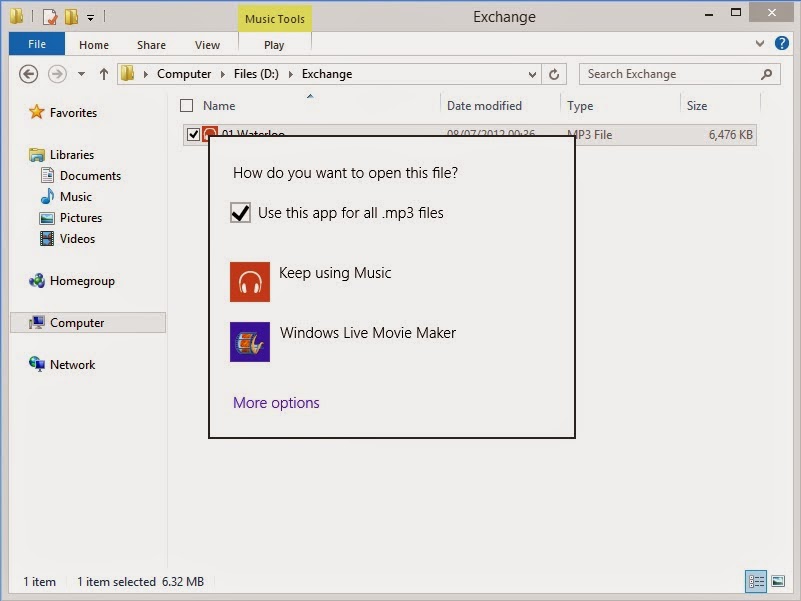Select Exchange in the address breadcrumb
Viewport: 801px width, 601px height.
coord(327,74)
